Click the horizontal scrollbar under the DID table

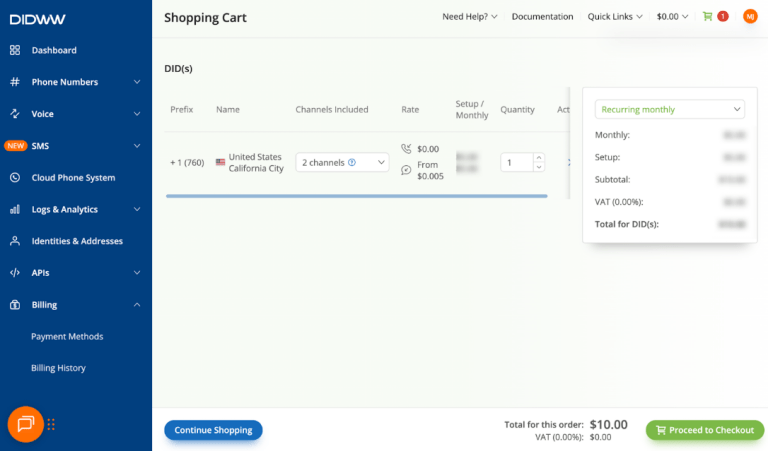point(356,196)
